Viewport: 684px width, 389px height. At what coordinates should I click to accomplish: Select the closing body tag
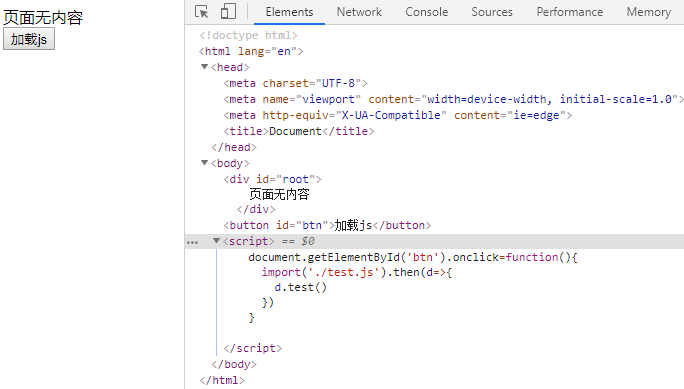pos(234,365)
